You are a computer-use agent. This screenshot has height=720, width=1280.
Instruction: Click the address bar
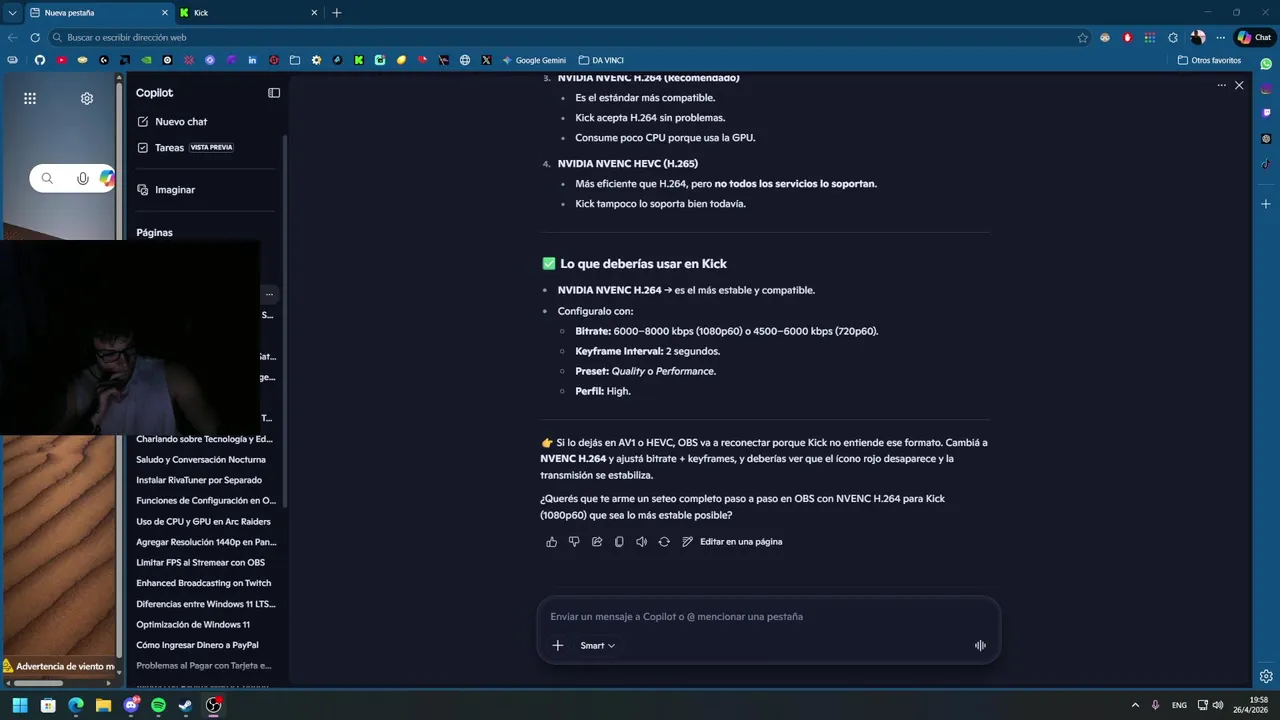570,37
